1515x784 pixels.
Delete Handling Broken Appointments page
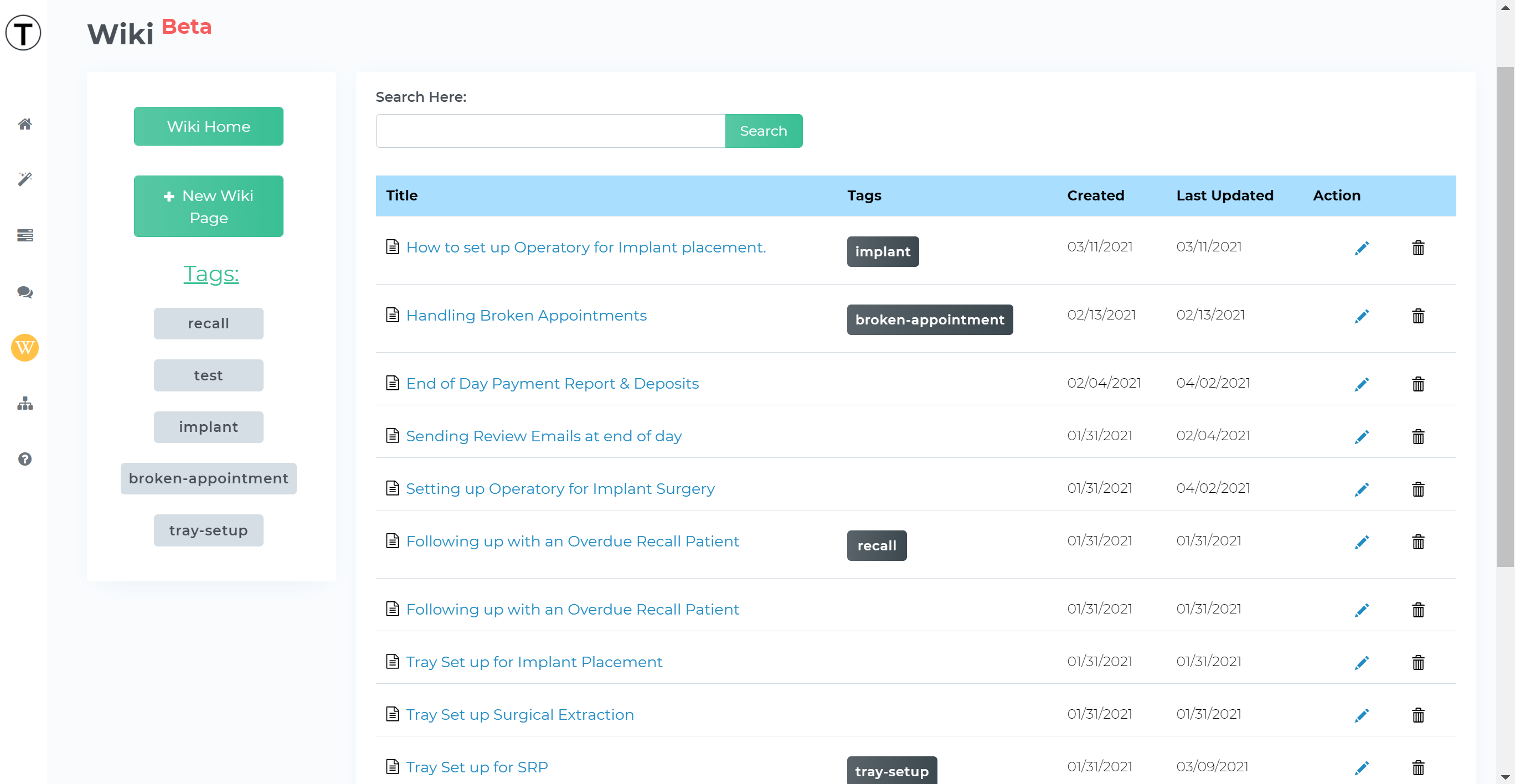point(1418,316)
